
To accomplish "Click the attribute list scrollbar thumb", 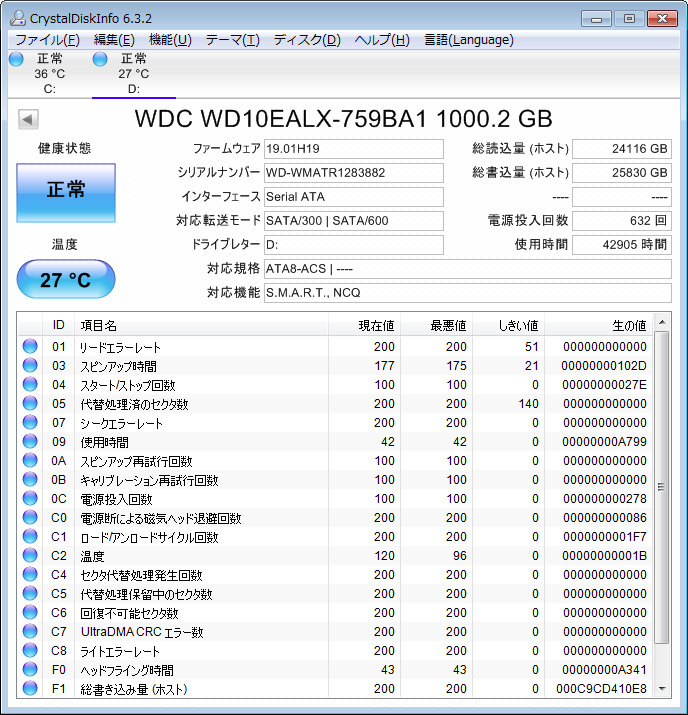I will (662, 487).
